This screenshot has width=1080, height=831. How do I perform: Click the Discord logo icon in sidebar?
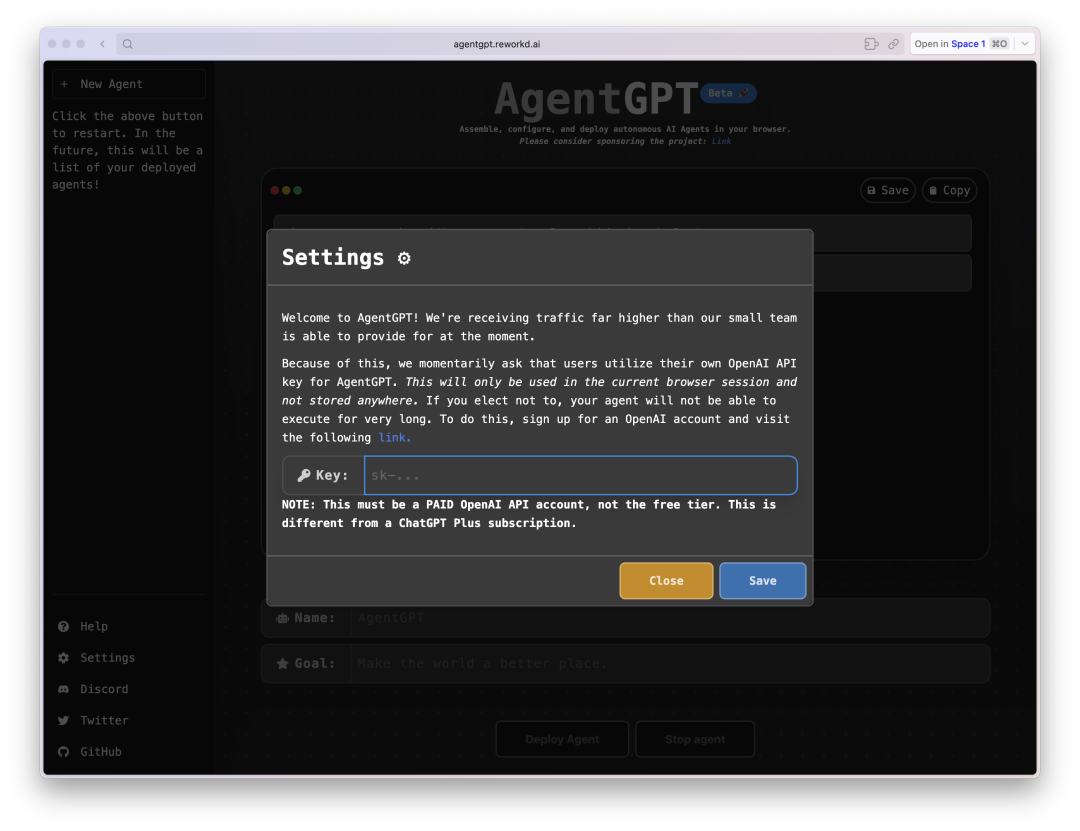[64, 690]
